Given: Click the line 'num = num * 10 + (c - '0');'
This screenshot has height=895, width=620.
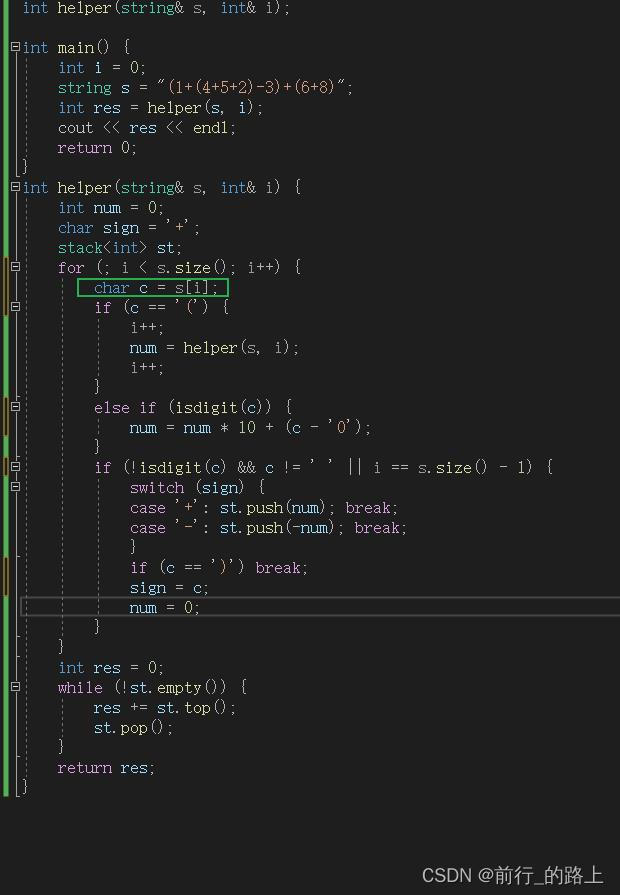Looking at the screenshot, I should 250,428.
